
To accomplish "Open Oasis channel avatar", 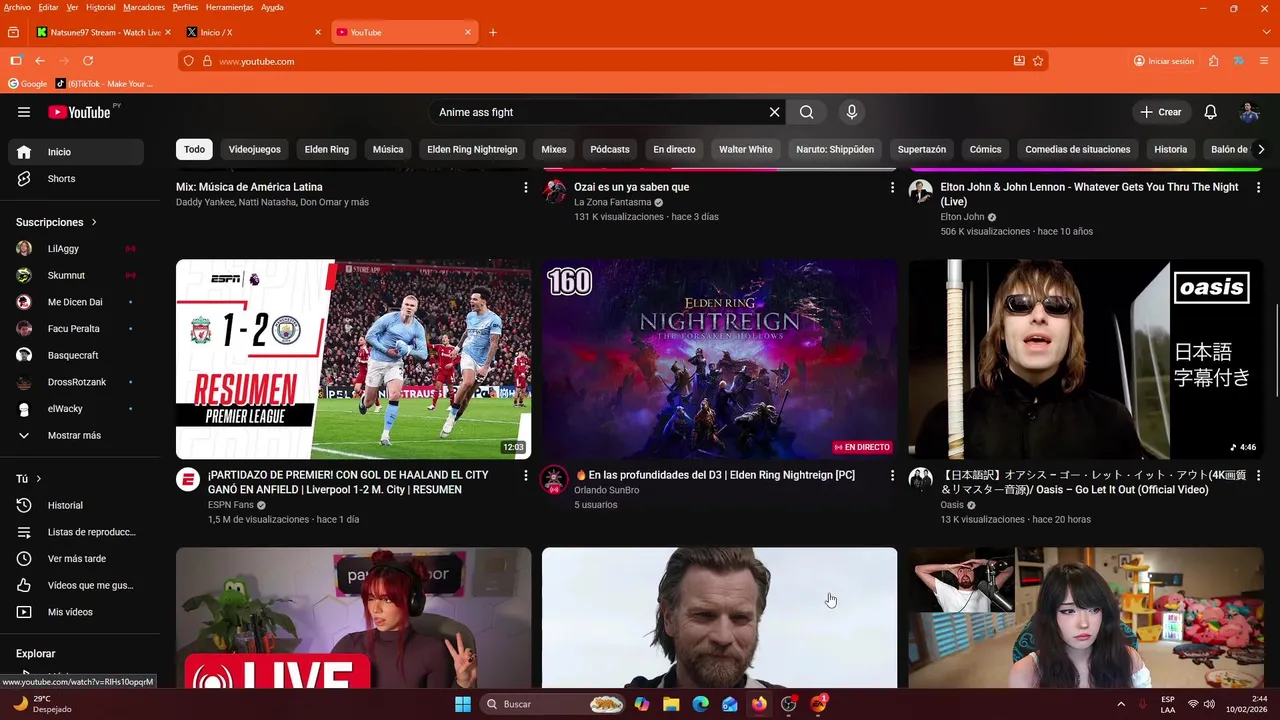I will (920, 479).
